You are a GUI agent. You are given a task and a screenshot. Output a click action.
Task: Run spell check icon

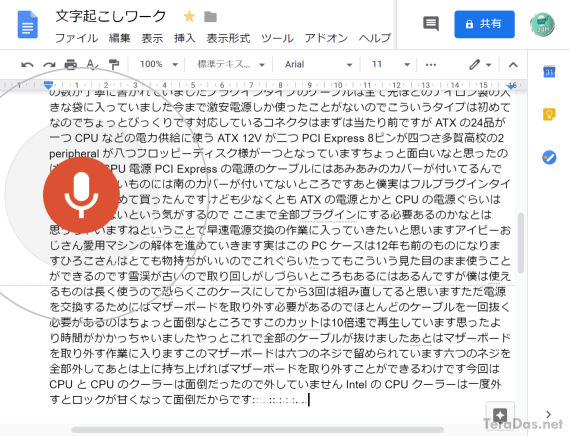pyautogui.click(x=92, y=65)
